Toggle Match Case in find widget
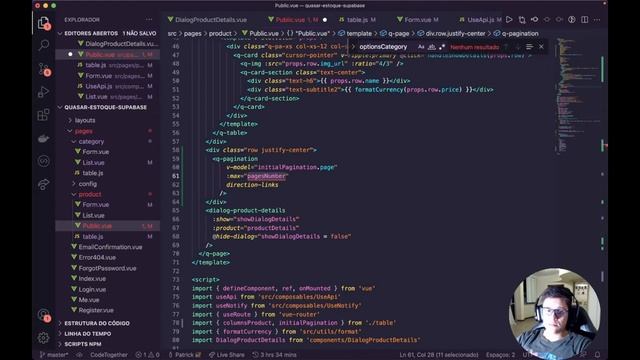Screen dimensions: 640x360 421,47
